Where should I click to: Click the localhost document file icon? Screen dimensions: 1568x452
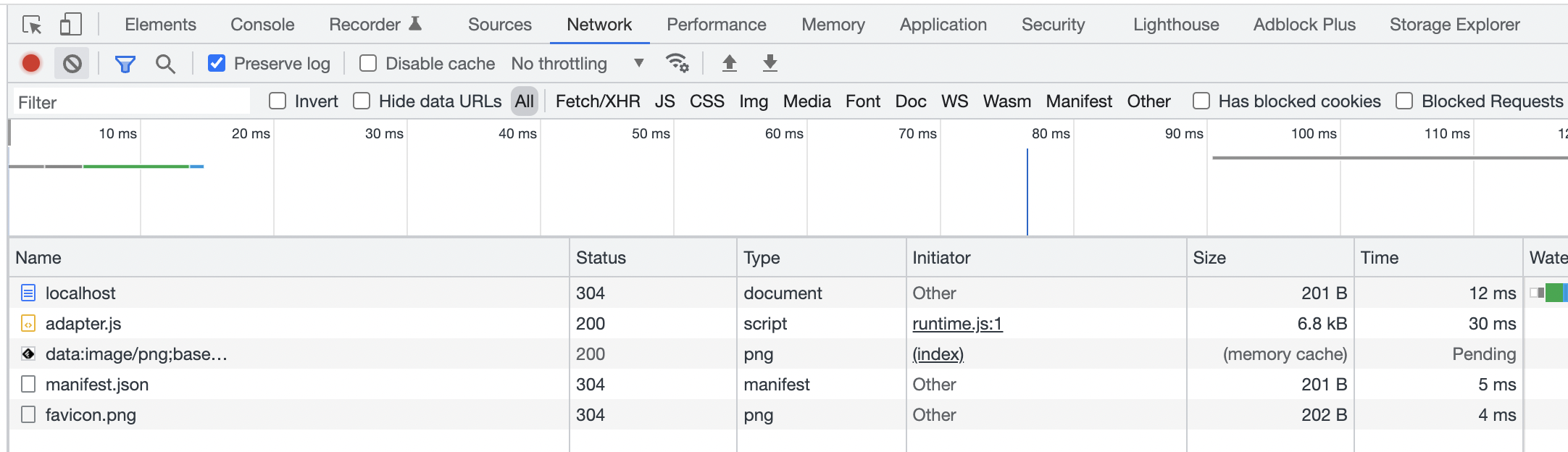[28, 293]
